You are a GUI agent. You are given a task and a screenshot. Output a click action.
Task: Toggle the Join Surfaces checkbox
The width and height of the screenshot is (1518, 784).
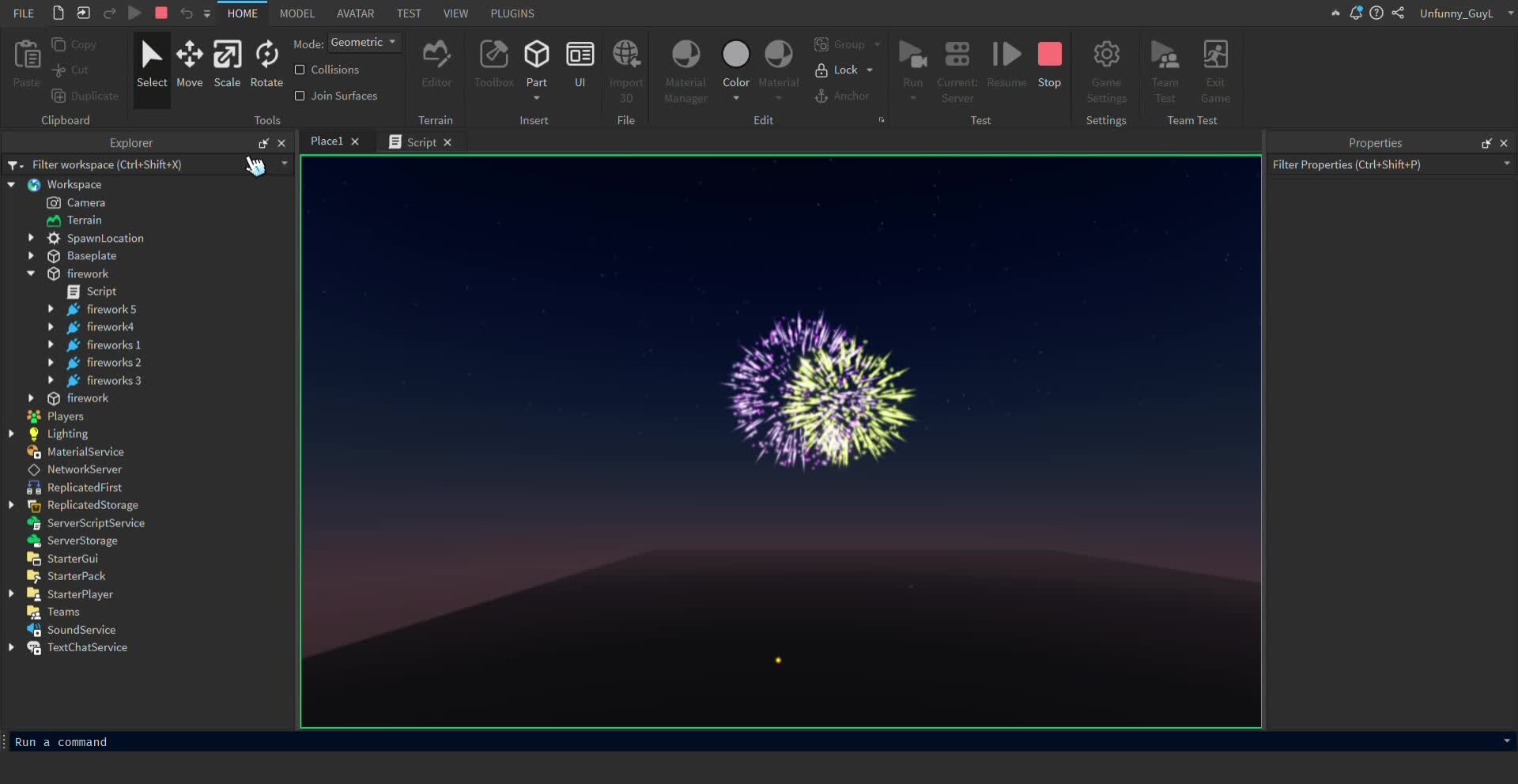click(300, 96)
